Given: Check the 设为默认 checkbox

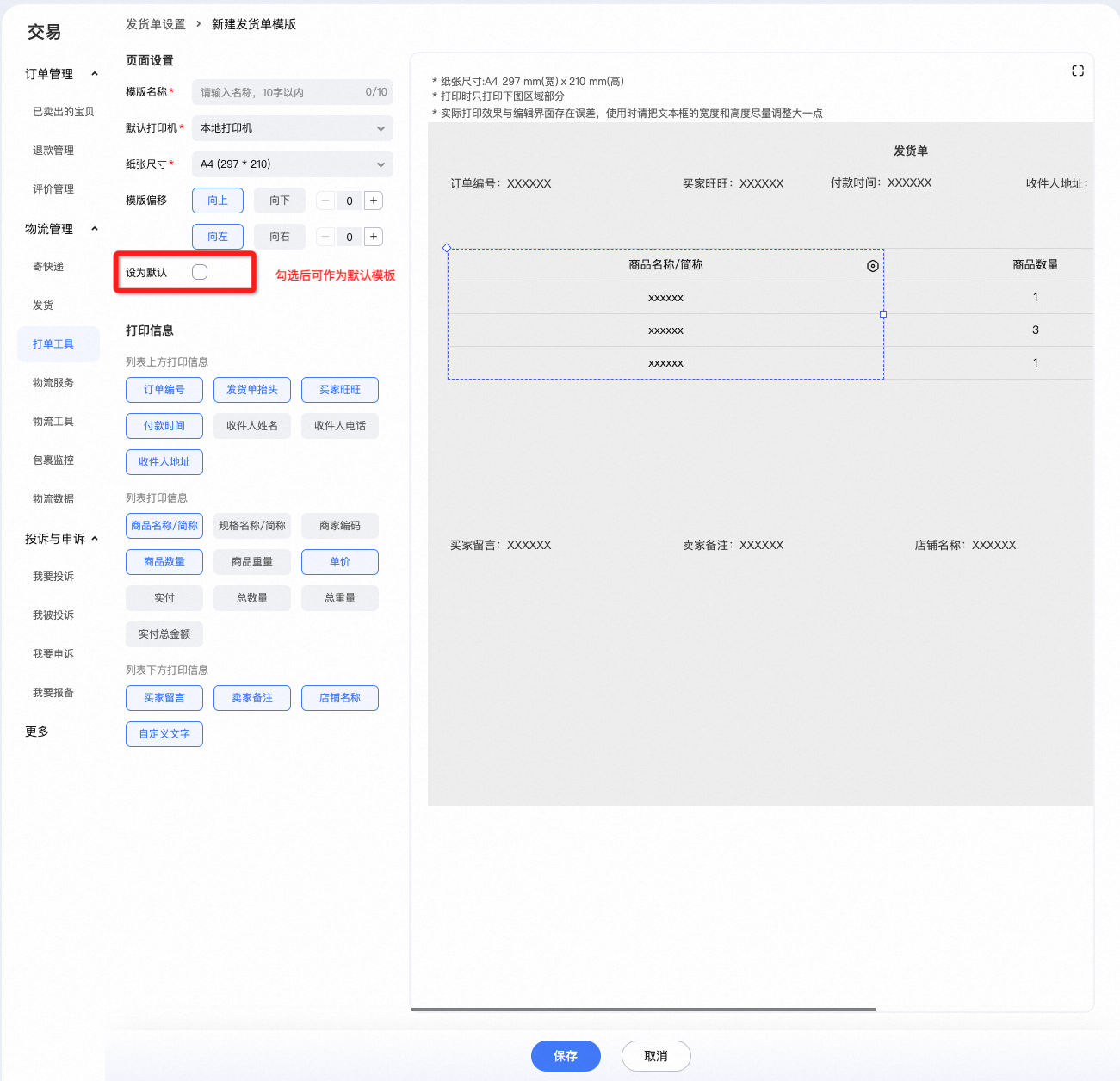Looking at the screenshot, I should tap(200, 272).
